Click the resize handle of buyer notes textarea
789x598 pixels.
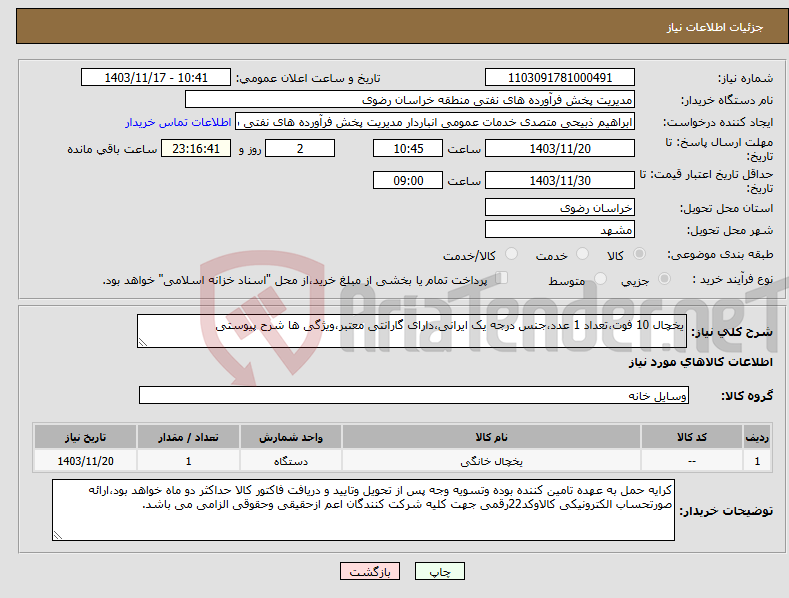(x=58, y=535)
